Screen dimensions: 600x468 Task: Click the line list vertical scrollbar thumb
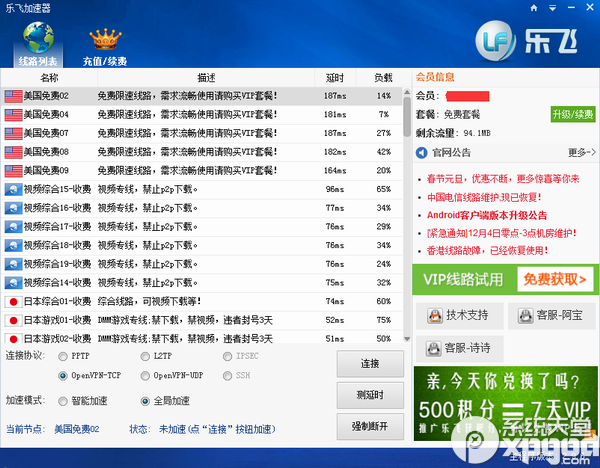click(407, 117)
